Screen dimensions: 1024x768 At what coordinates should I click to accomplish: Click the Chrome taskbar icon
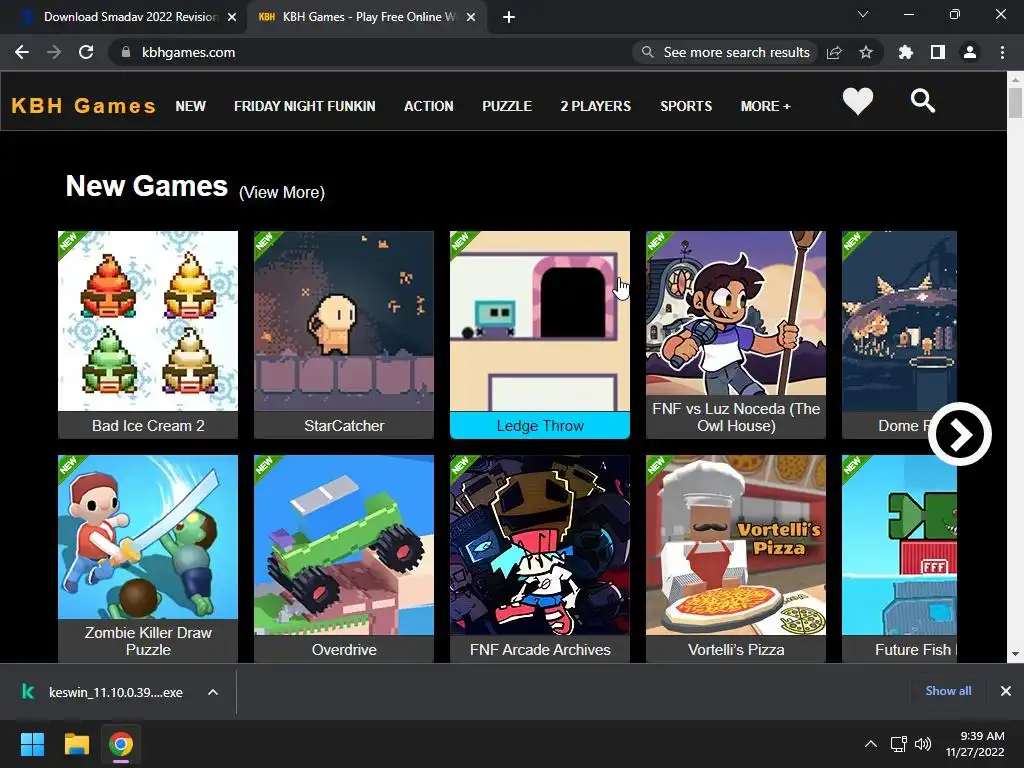click(121, 744)
